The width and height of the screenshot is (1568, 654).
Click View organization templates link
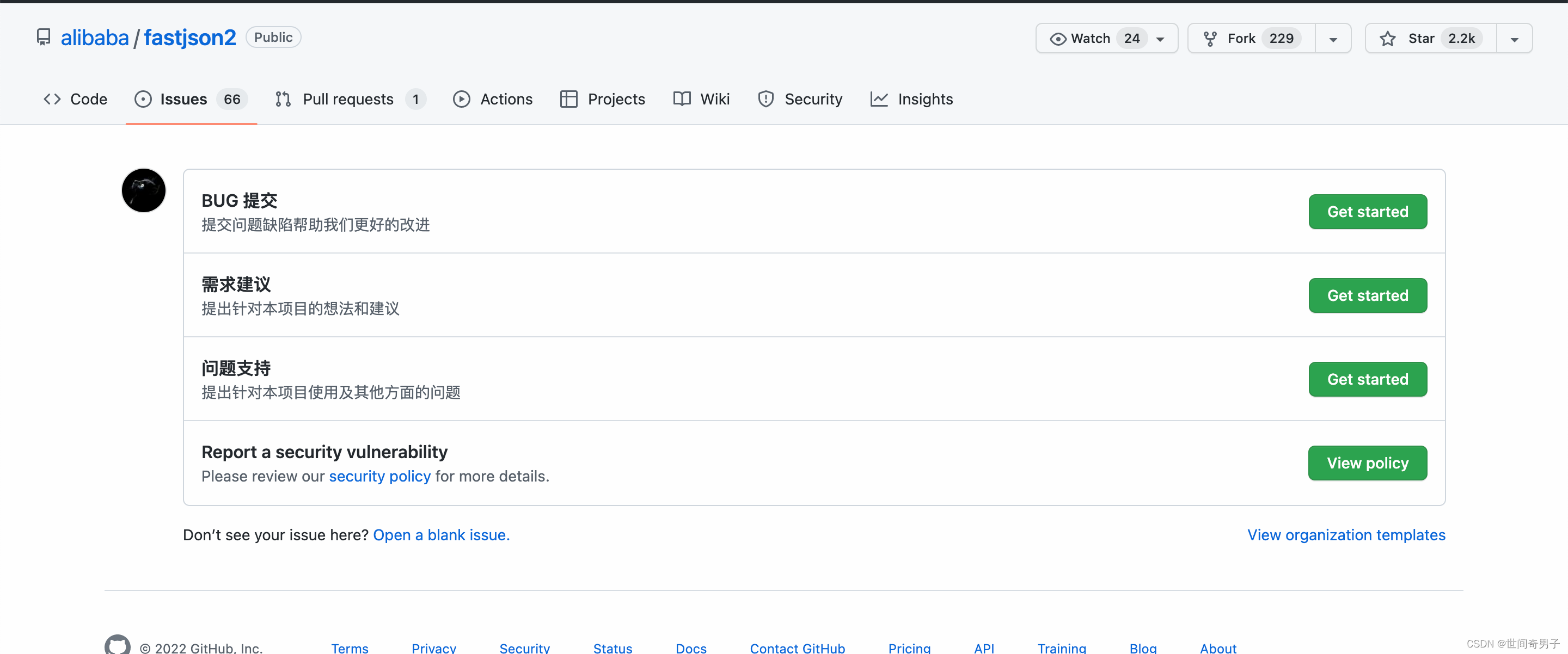coord(1346,535)
